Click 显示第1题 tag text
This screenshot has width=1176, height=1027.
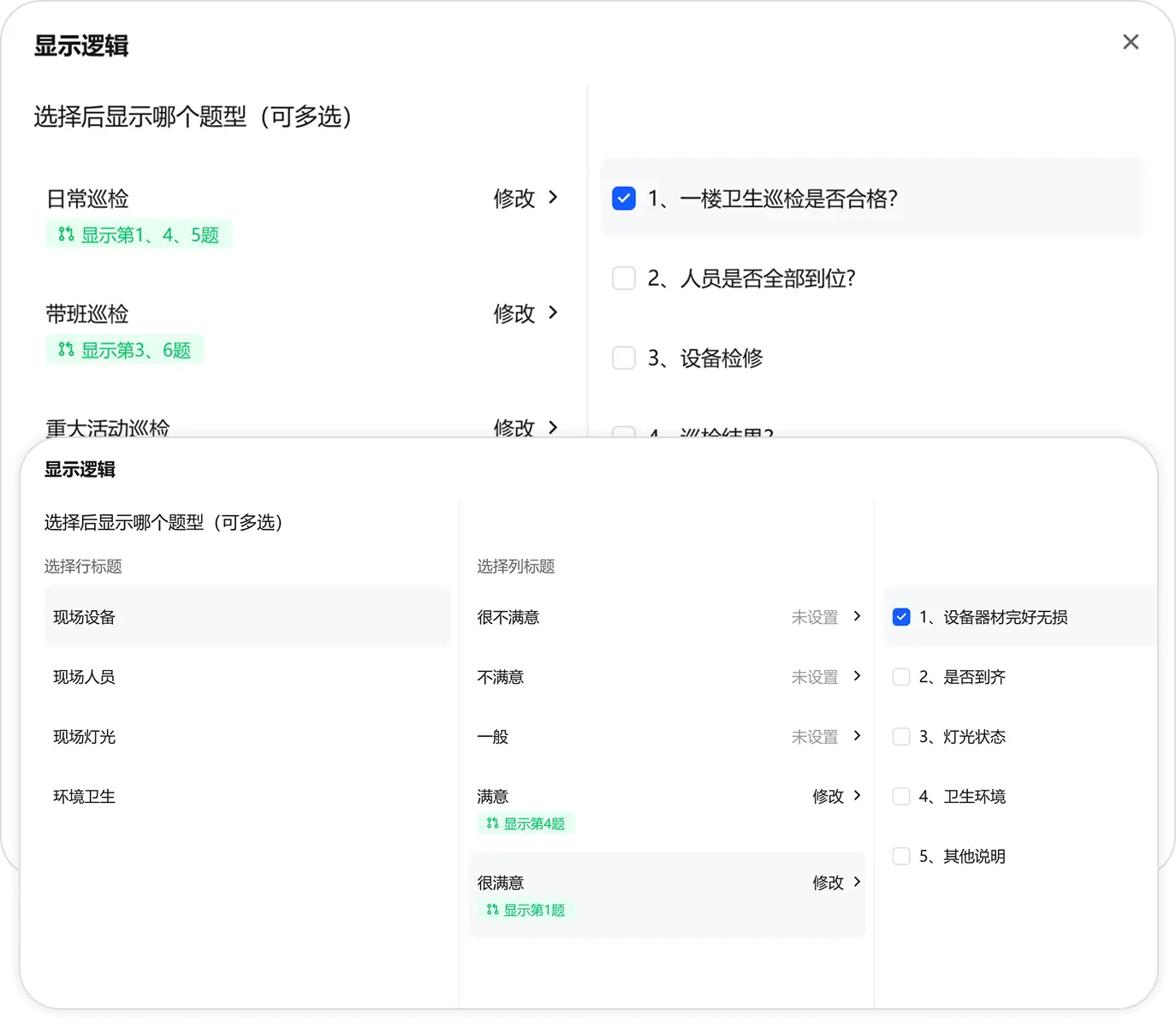[534, 910]
